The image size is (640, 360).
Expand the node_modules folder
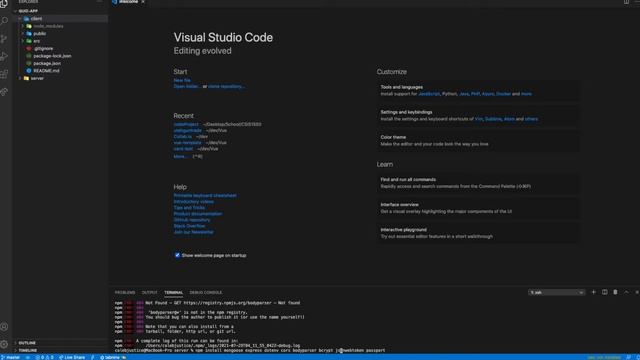pyautogui.click(x=23, y=26)
